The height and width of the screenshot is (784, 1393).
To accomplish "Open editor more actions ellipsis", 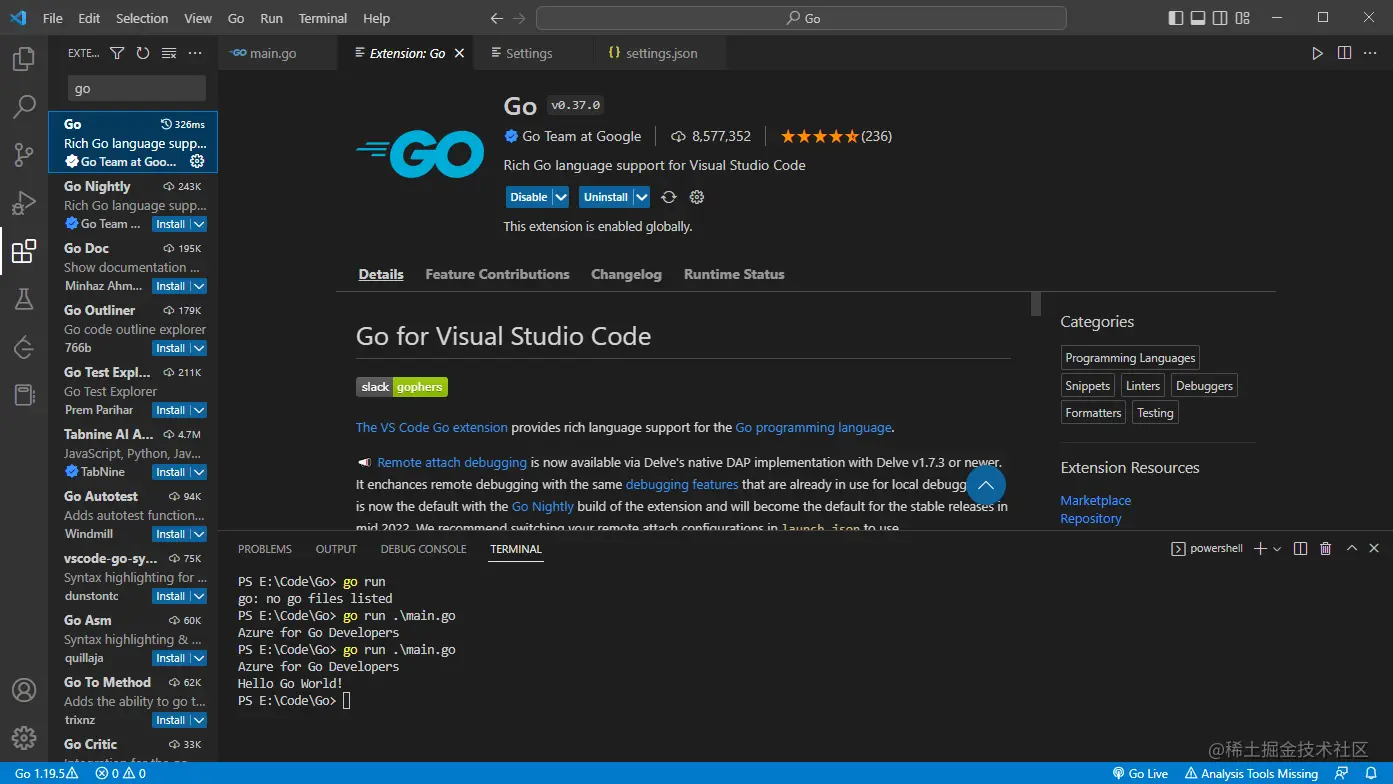I will pyautogui.click(x=1370, y=53).
